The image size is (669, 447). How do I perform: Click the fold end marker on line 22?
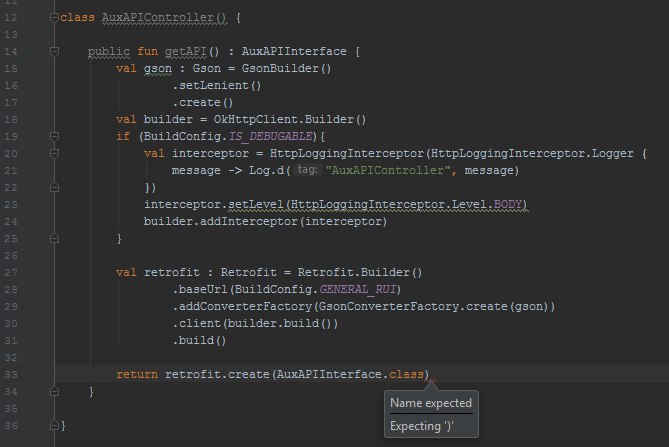[x=54, y=187]
